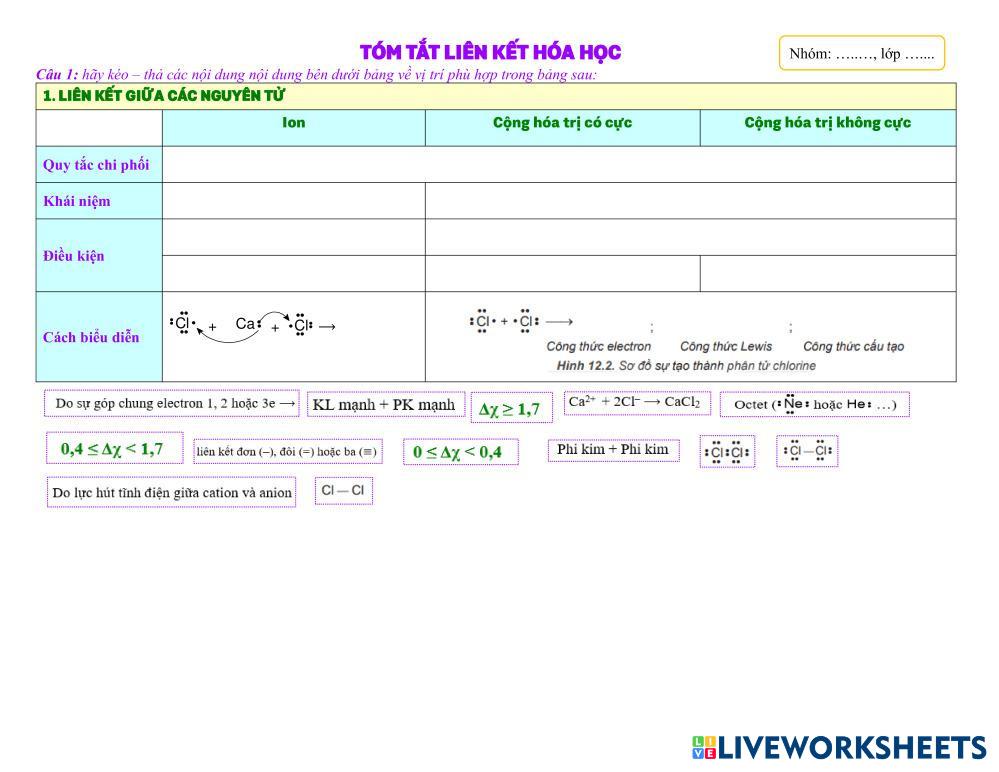Select 'Do lực hút tĩnh điện' card
The image size is (999, 772).
[171, 492]
